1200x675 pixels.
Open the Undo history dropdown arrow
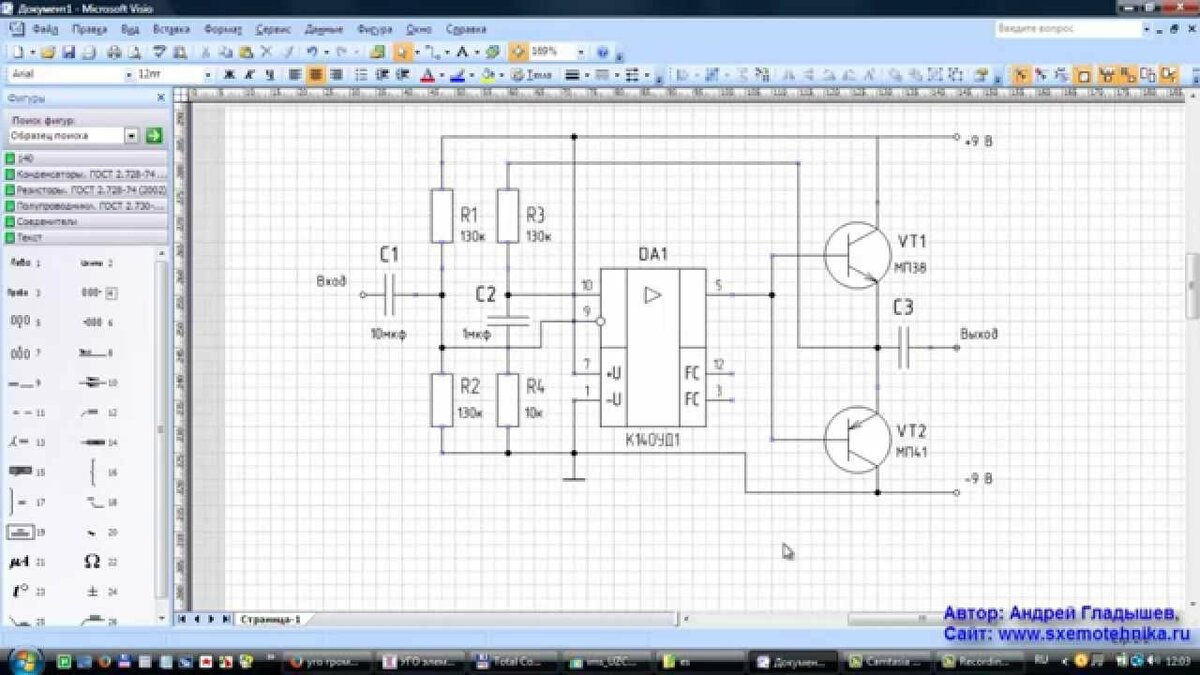[x=326, y=51]
